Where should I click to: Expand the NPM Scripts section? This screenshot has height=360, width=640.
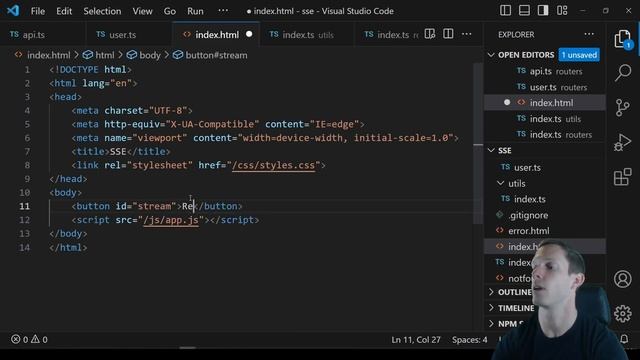[491, 324]
